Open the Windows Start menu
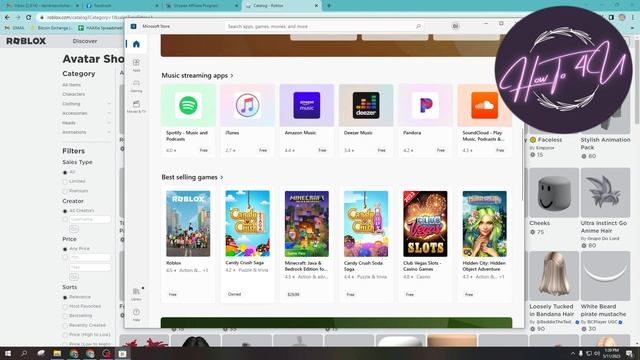 coord(7,353)
